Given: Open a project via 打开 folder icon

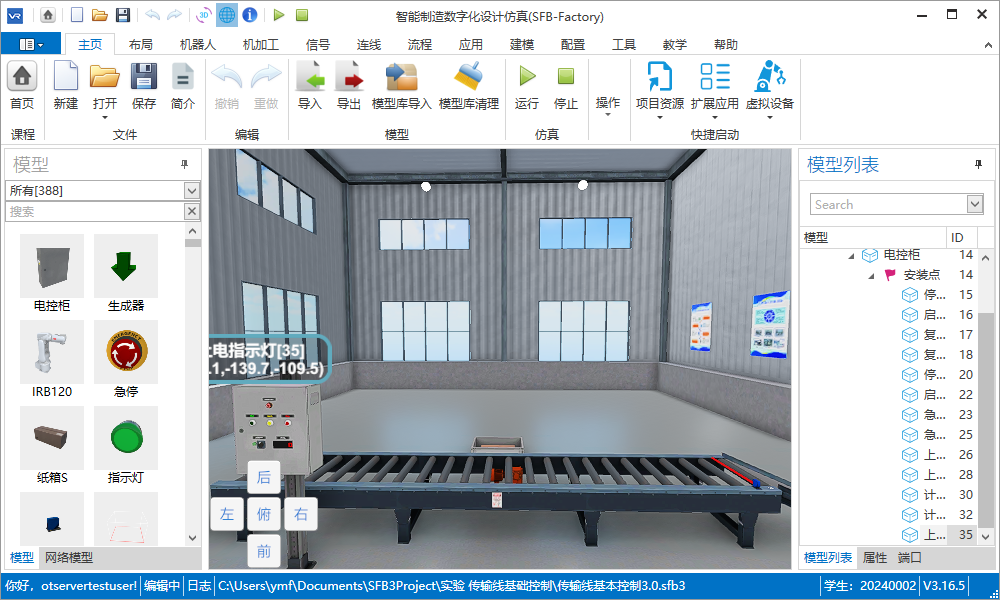Looking at the screenshot, I should (105, 77).
